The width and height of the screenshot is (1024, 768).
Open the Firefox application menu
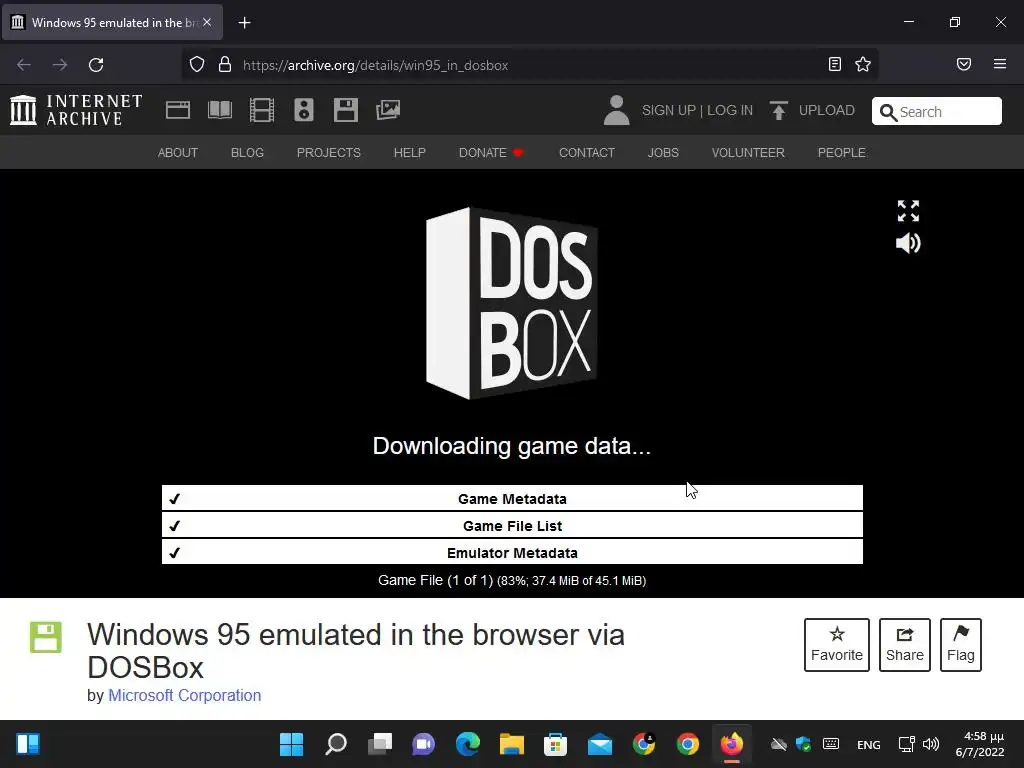1000,64
